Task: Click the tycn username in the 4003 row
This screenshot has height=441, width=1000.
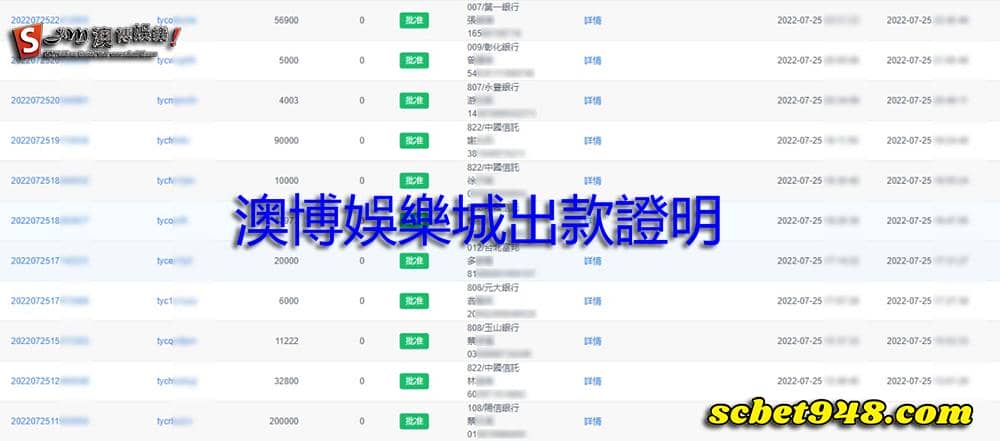Action: pos(177,101)
